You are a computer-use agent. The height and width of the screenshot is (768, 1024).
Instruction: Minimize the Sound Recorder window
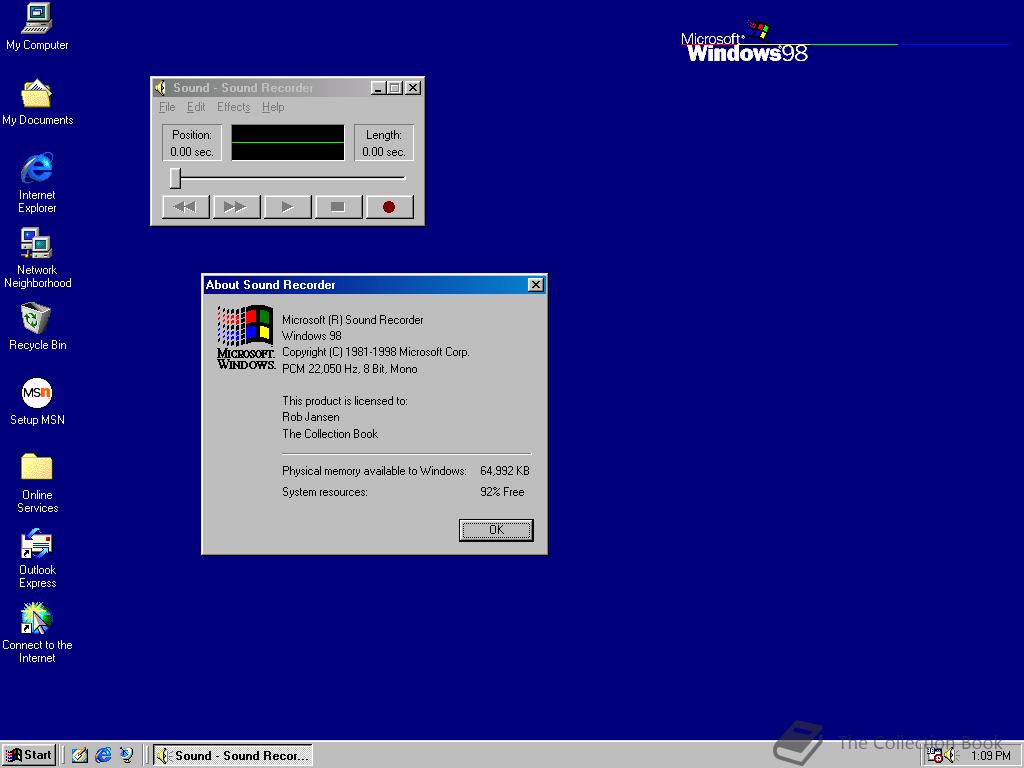coord(378,88)
